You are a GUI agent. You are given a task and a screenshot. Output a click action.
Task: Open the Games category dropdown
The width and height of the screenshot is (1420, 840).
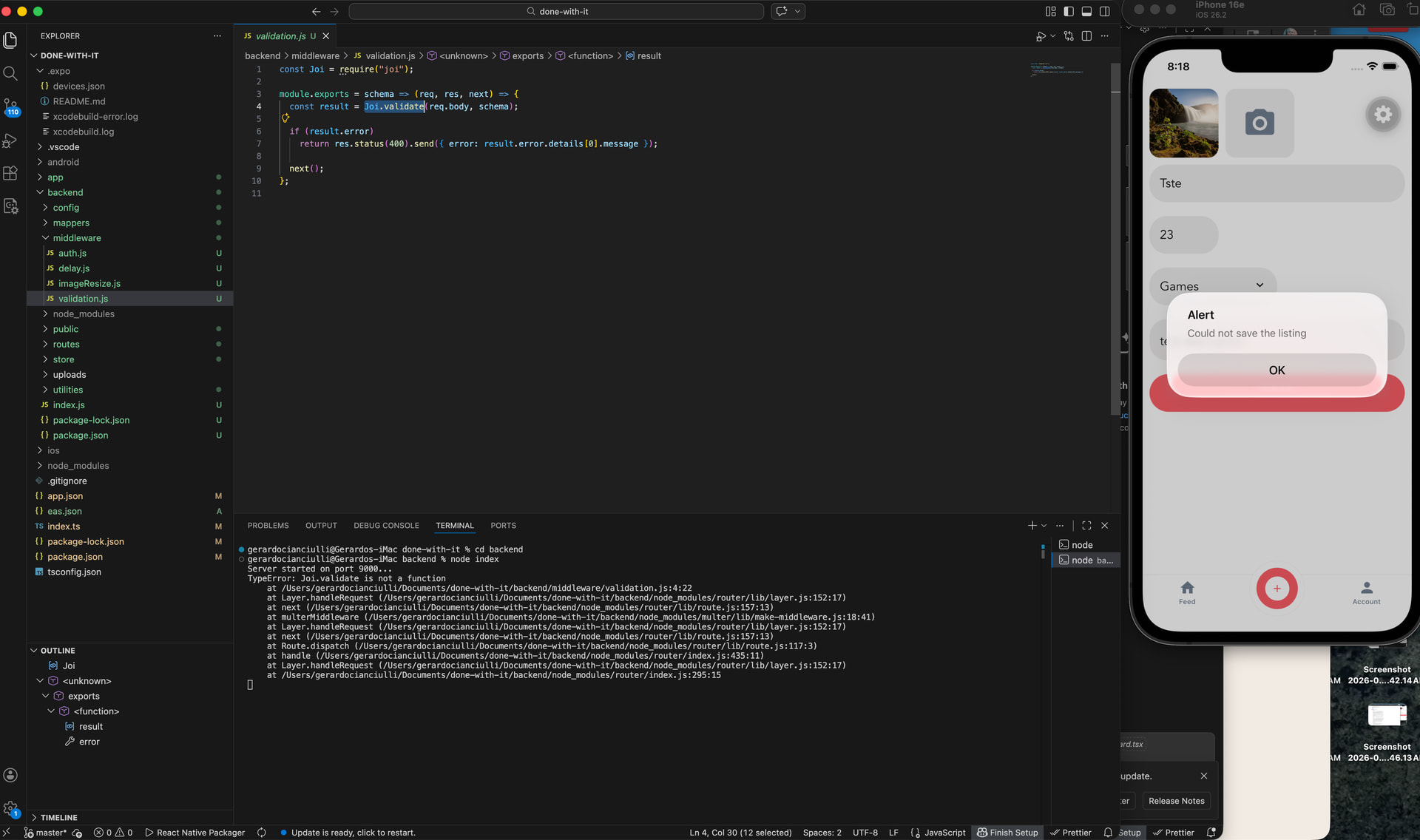point(1212,286)
